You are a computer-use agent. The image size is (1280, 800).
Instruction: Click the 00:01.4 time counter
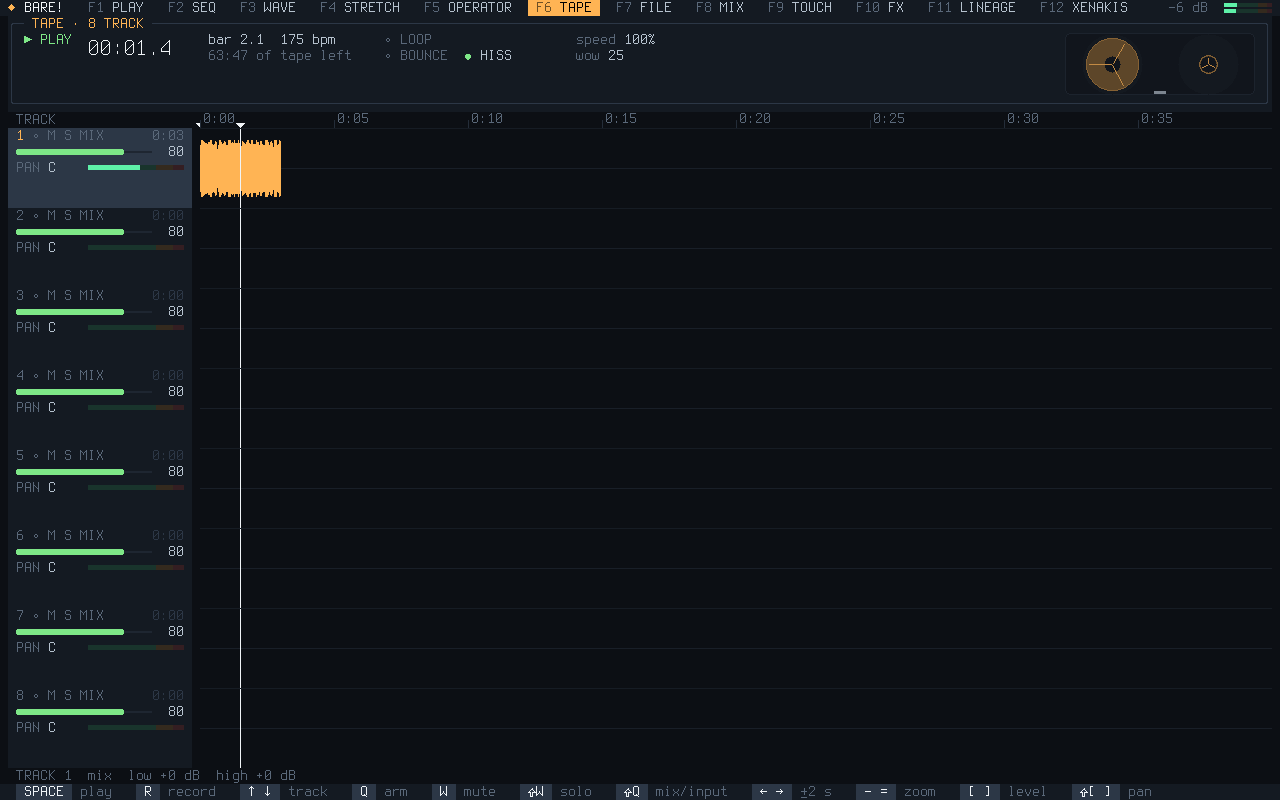[x=130, y=48]
